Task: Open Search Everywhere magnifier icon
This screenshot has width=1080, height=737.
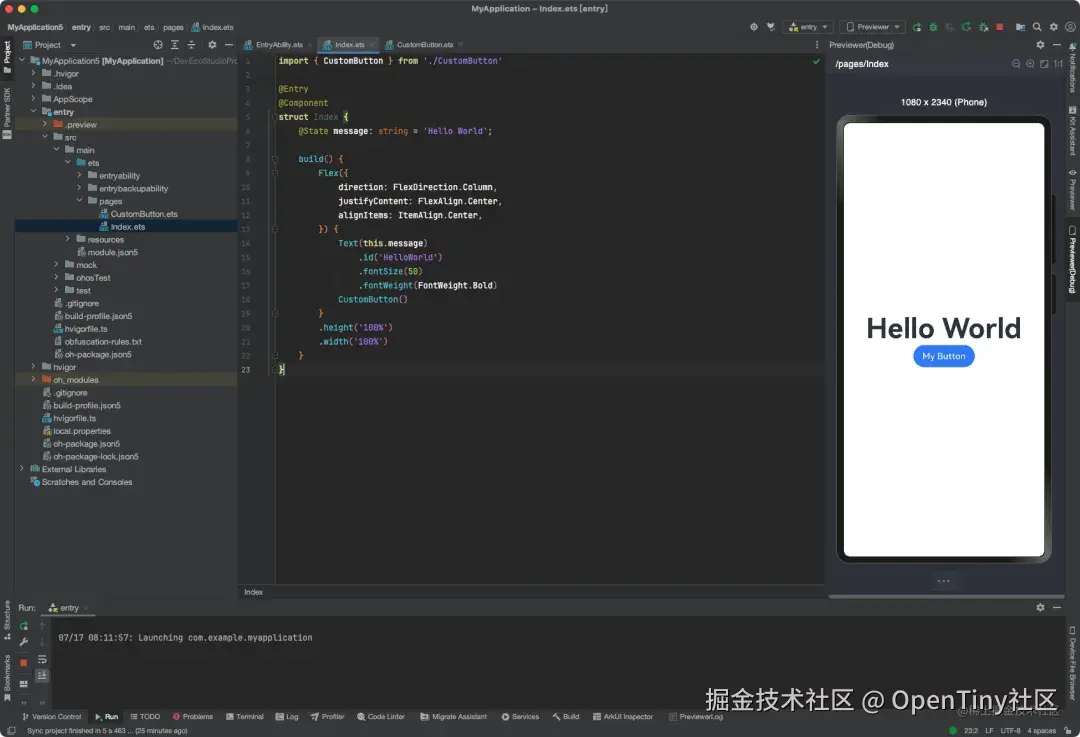Action: click(1037, 27)
